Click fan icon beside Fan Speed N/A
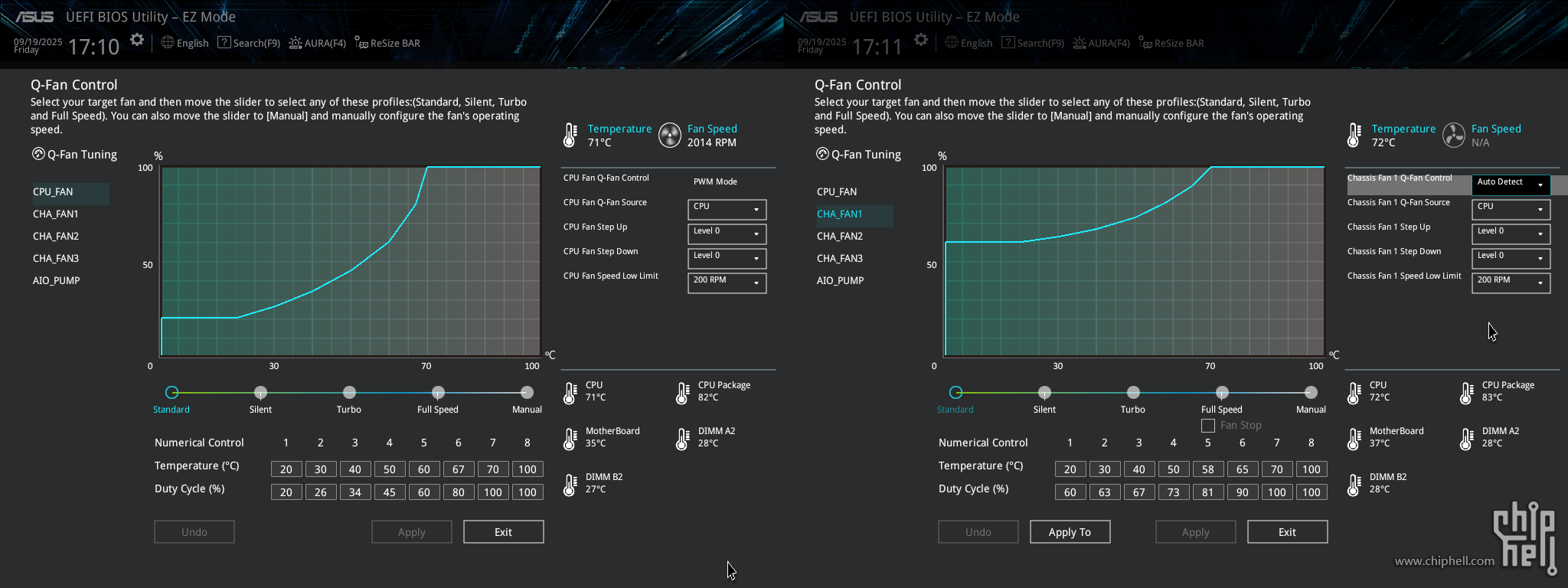This screenshot has height=588, width=1568. pos(1454,136)
